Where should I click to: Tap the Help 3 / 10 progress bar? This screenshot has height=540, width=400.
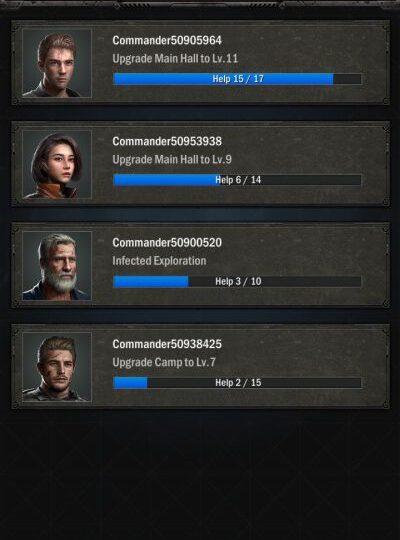[237, 281]
